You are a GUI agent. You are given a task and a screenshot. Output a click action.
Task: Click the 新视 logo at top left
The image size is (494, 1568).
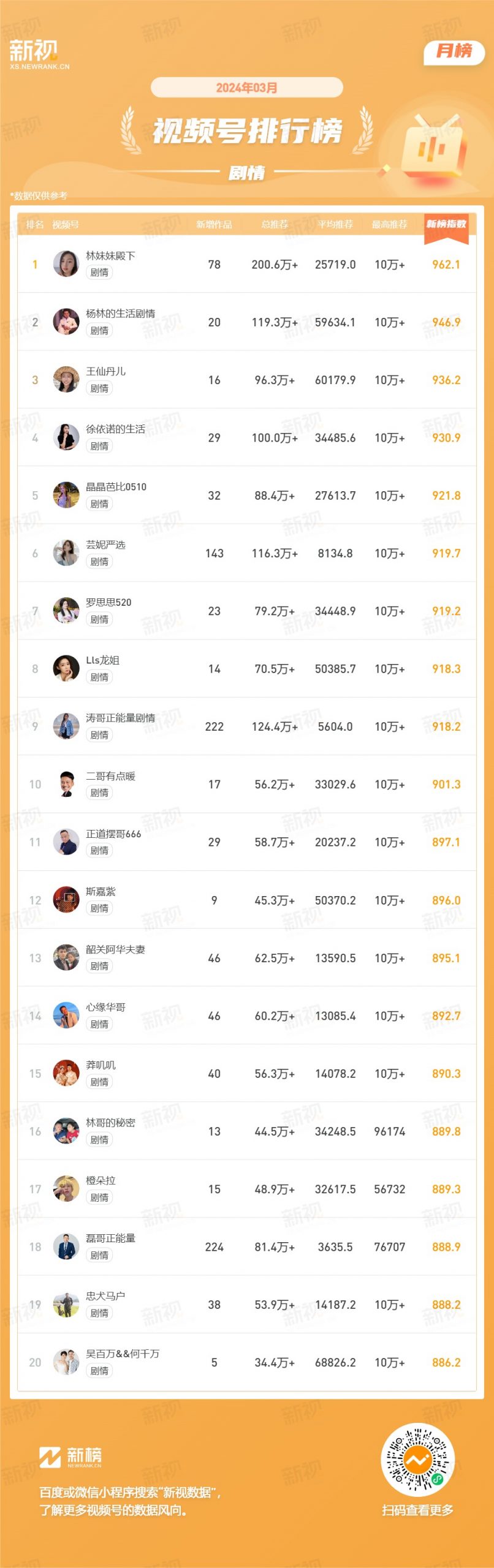(39, 55)
